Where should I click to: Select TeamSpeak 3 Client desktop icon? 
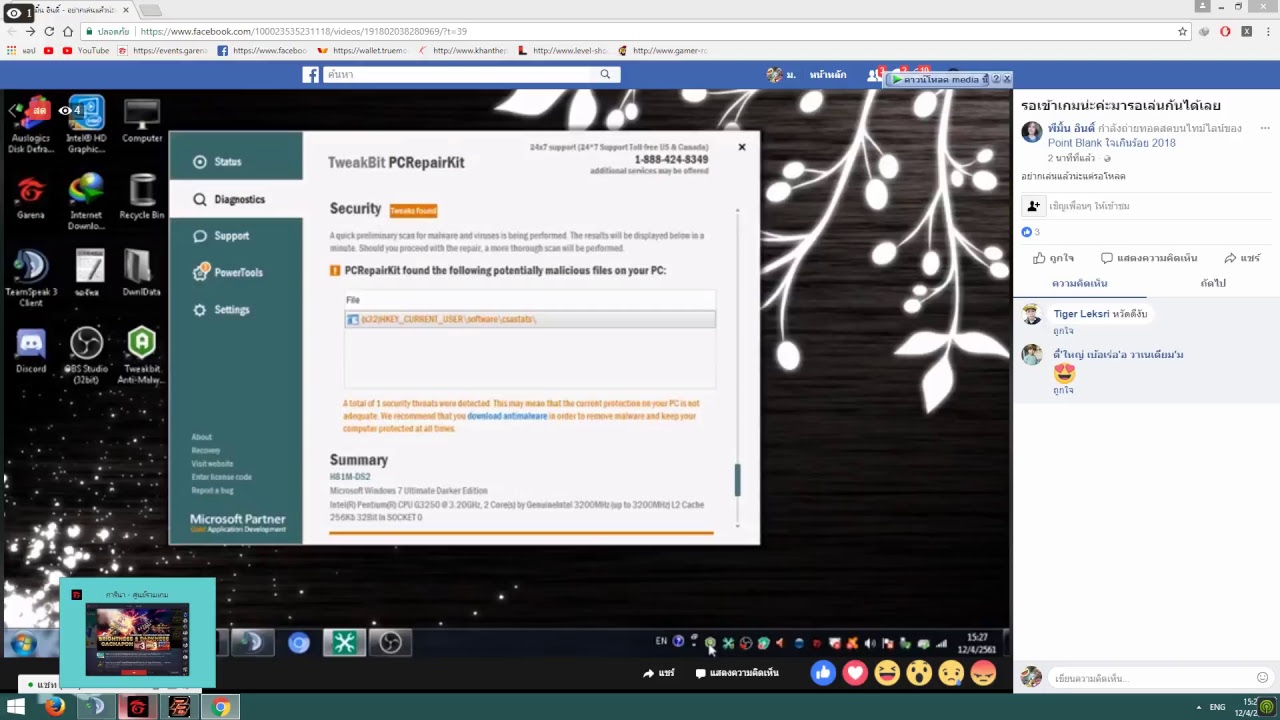pos(31,278)
